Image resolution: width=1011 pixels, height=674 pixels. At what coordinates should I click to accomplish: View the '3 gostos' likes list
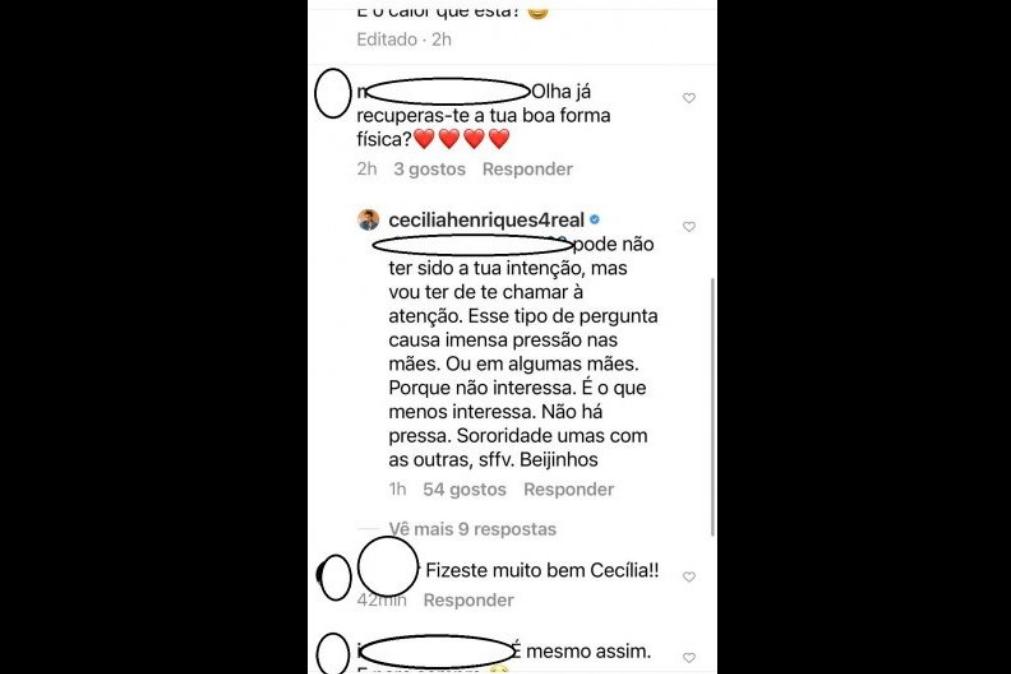pyautogui.click(x=429, y=169)
